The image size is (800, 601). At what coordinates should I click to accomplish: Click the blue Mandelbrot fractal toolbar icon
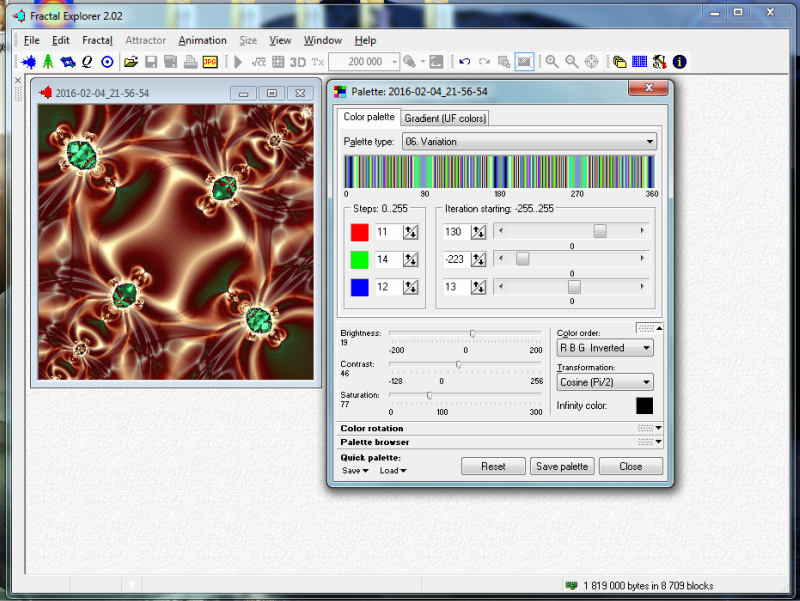[29, 62]
